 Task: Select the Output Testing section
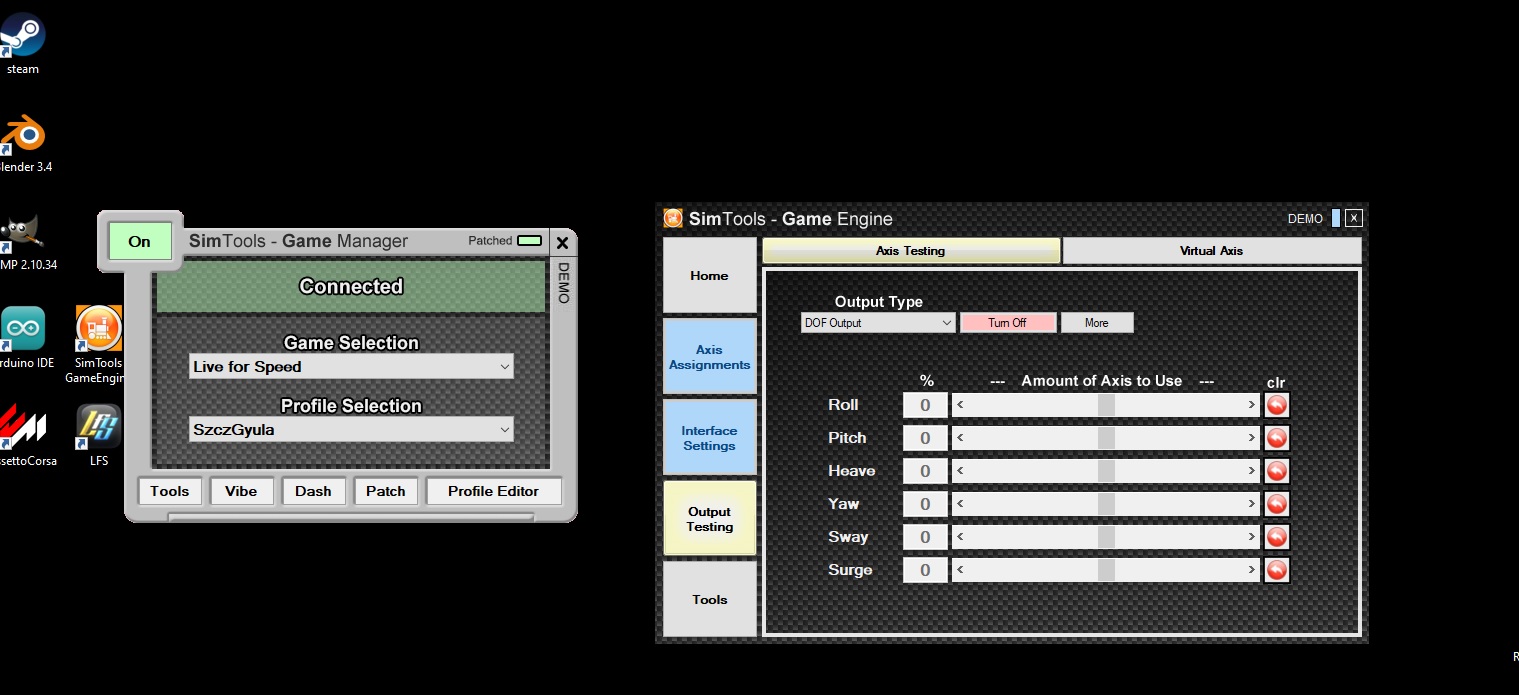click(709, 519)
